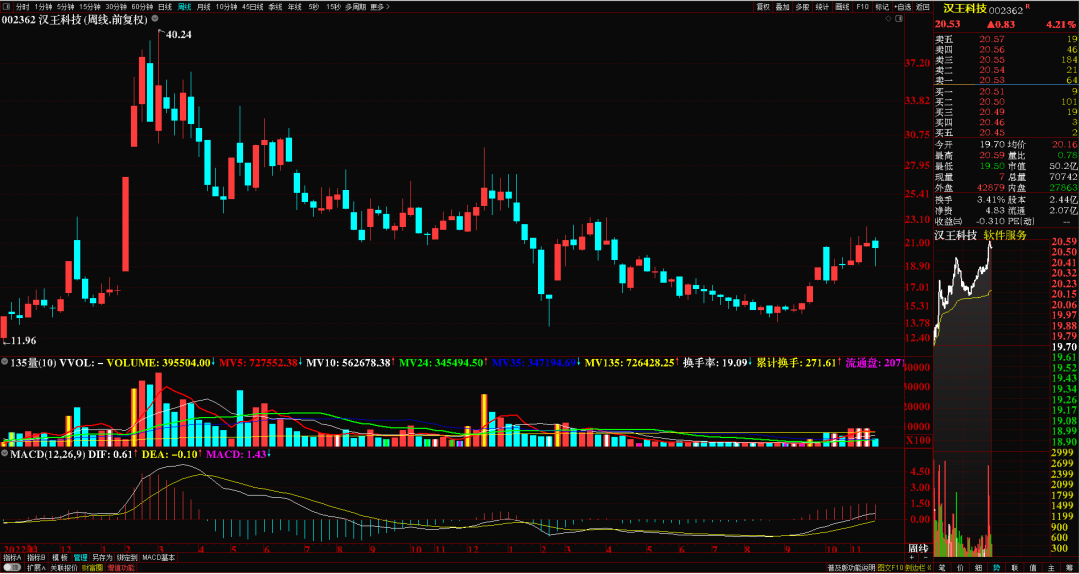Click the 复权 button
This screenshot has height=574, width=1080.
pos(763,7)
